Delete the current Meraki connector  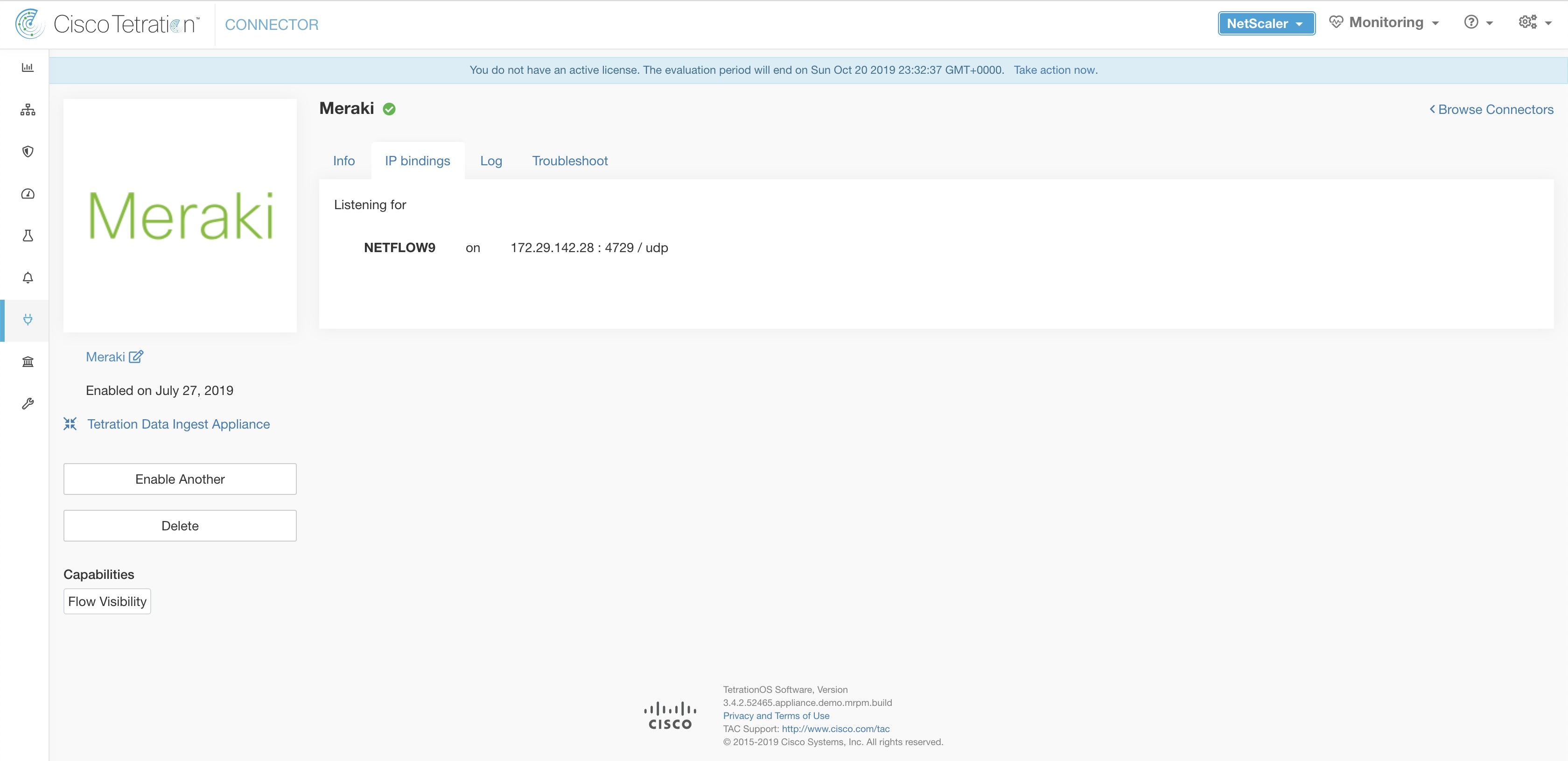[x=180, y=525]
